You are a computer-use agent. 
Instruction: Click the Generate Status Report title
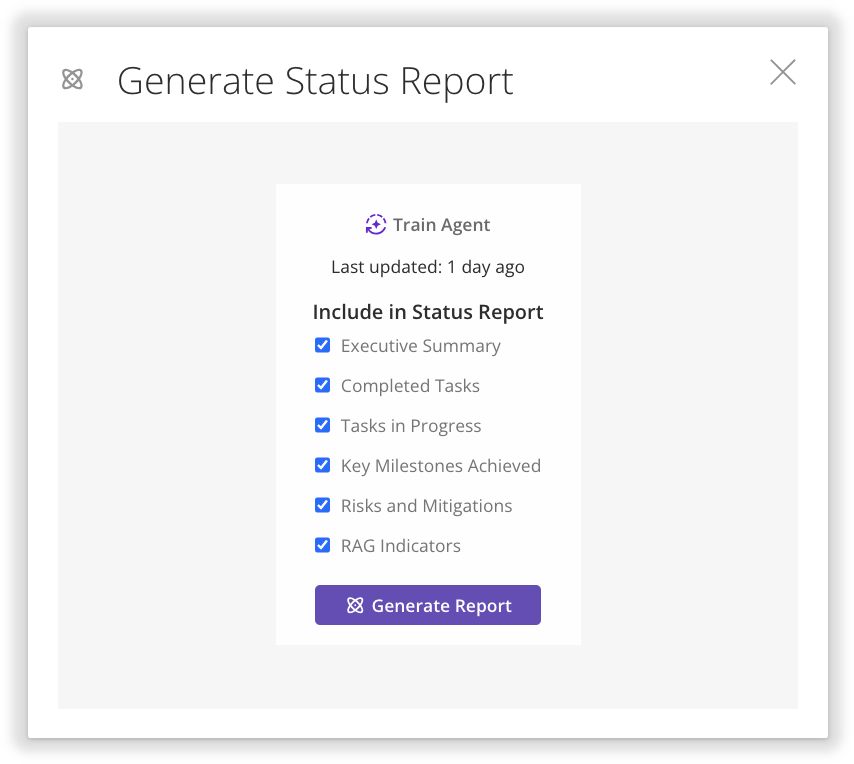pyautogui.click(x=316, y=80)
